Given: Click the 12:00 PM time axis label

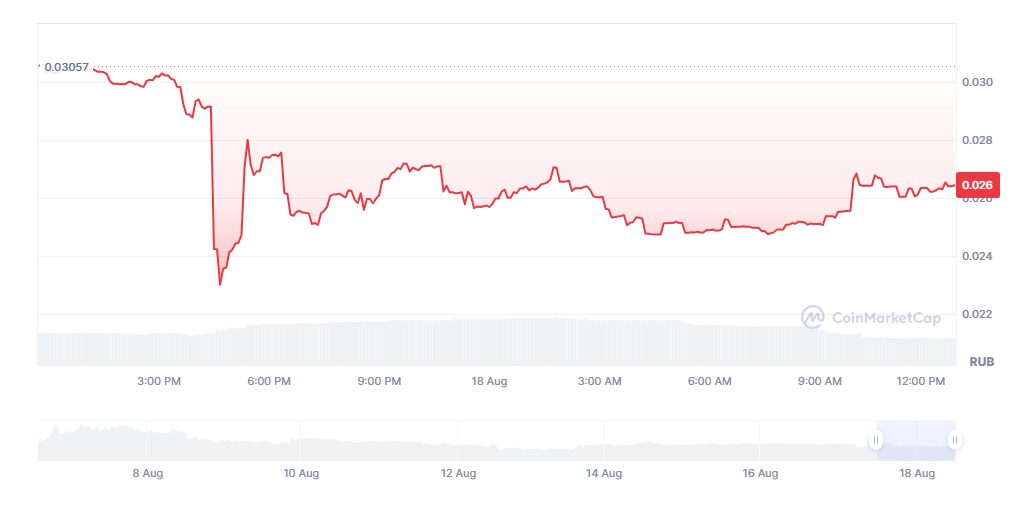Looking at the screenshot, I should (921, 381).
